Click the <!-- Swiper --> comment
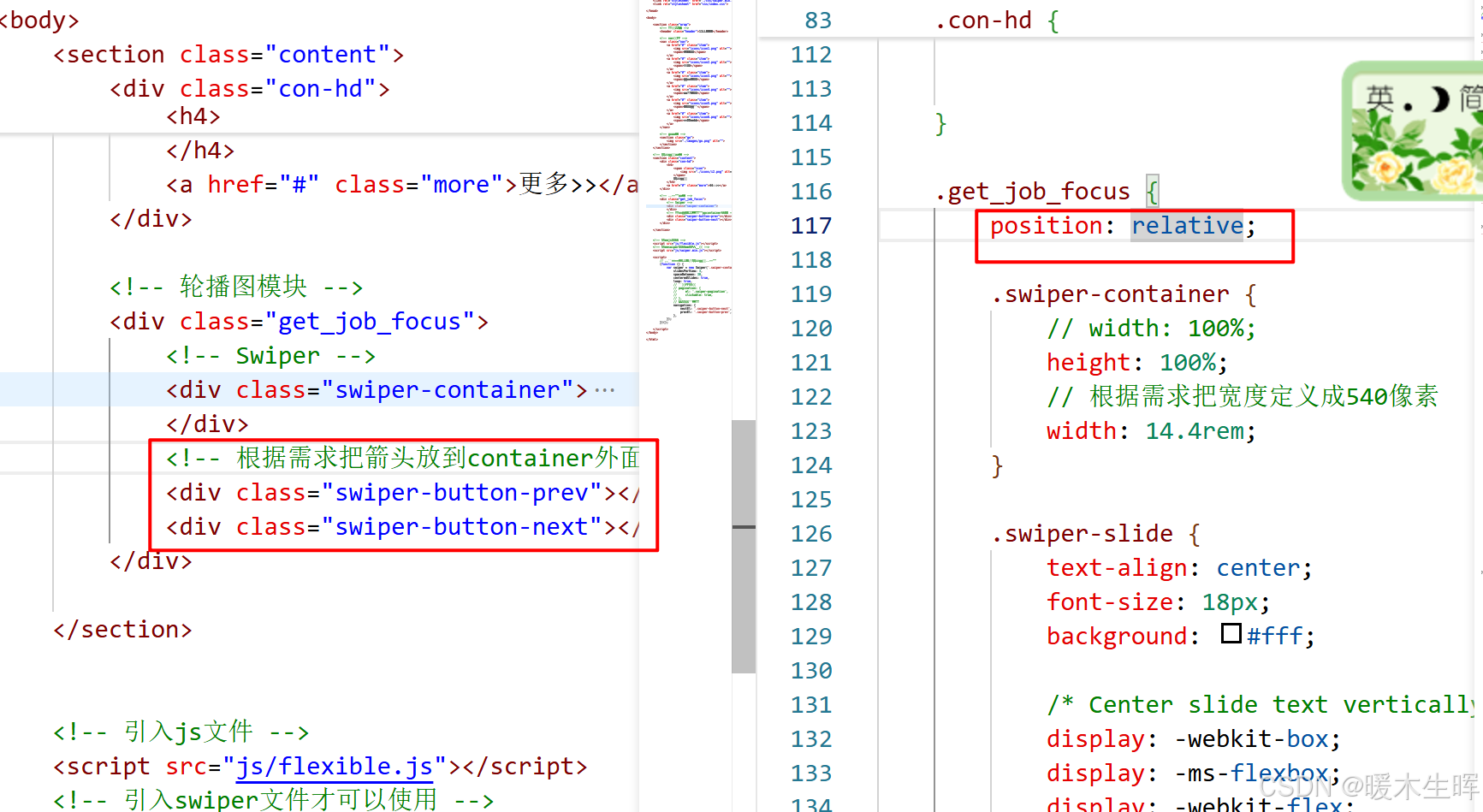Screen dimensions: 1483x812 pos(271,355)
